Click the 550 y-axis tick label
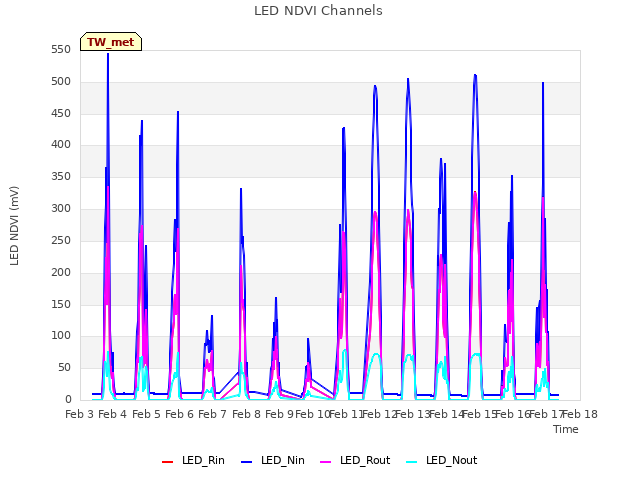Viewport: 640px width, 480px height. point(61,50)
